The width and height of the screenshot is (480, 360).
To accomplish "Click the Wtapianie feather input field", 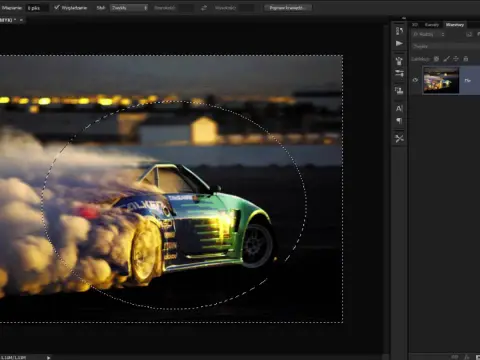I will pyautogui.click(x=38, y=8).
